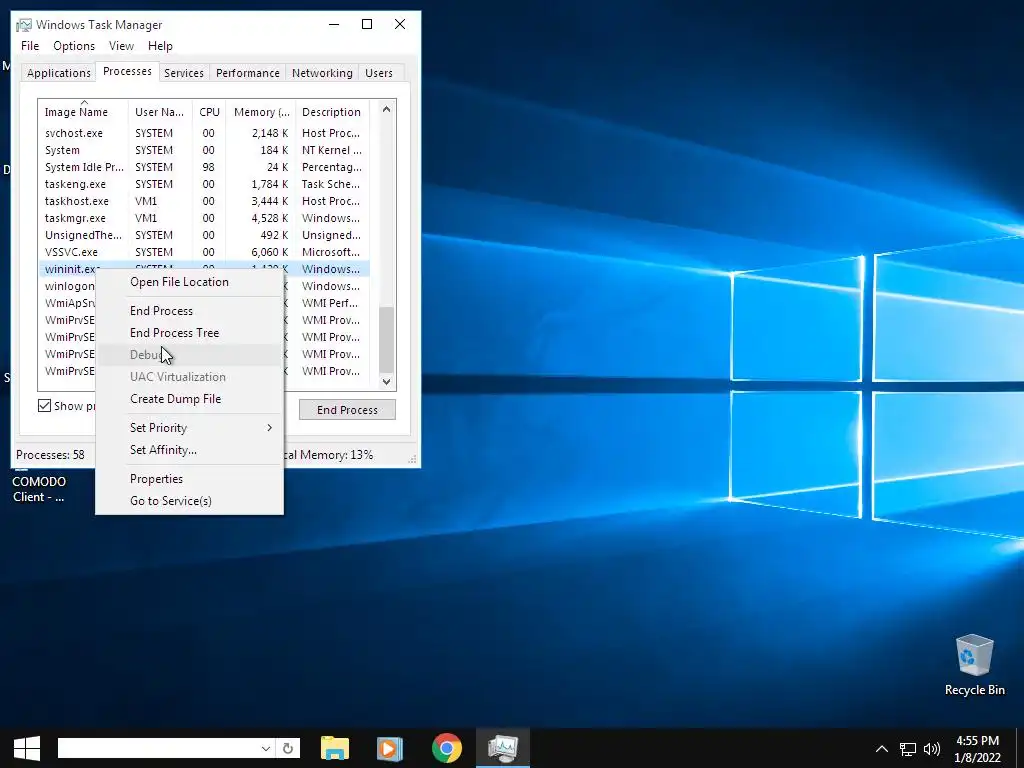Click the NT Kernel description cell
Image resolution: width=1024 pixels, height=768 pixels.
332,150
